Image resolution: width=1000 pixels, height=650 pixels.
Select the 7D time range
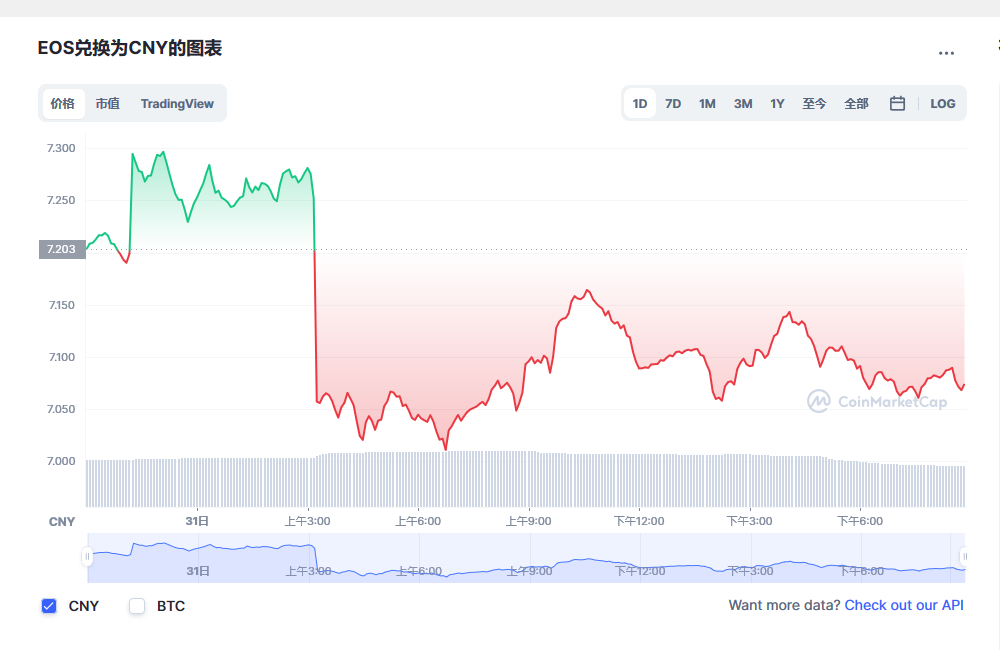(673, 103)
